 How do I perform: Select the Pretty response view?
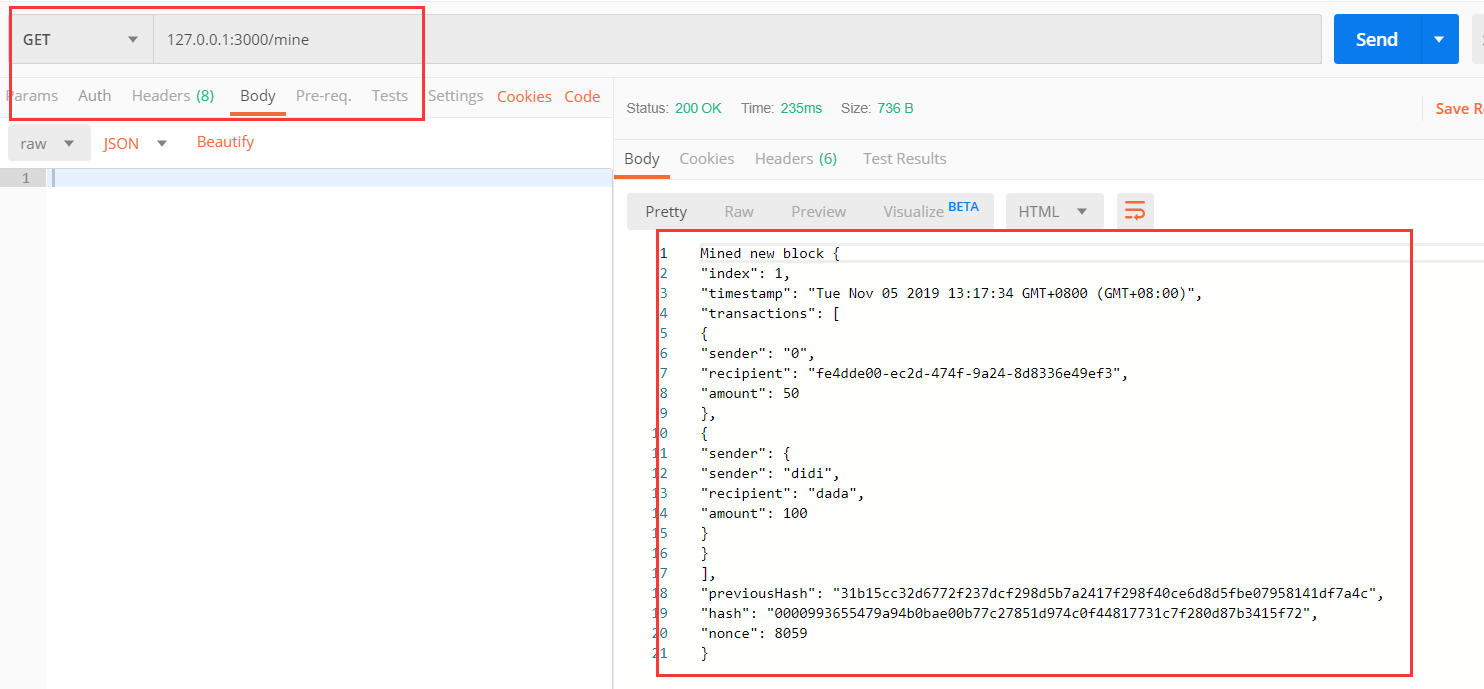[x=666, y=212]
